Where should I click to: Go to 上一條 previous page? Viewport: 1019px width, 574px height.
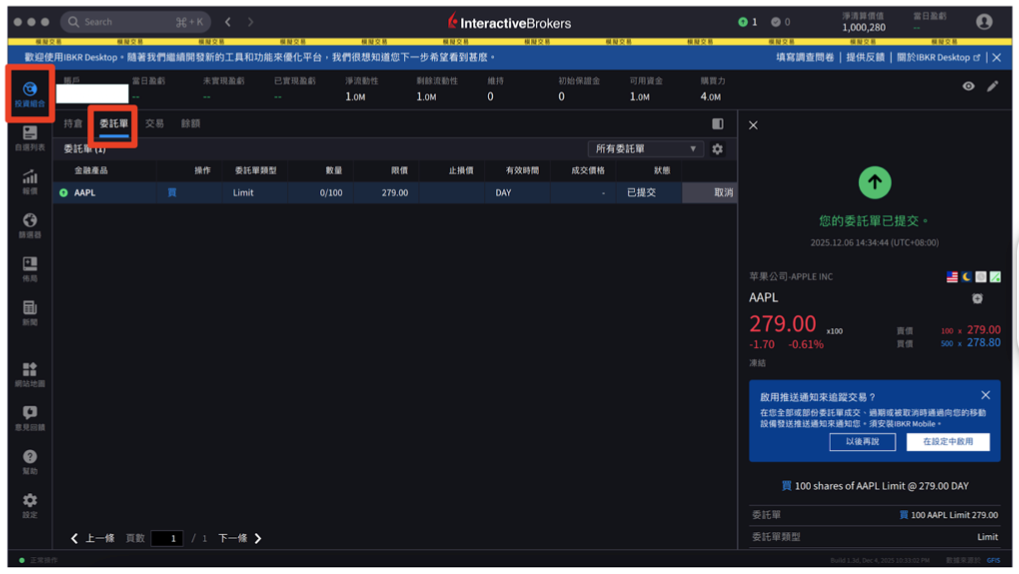tap(93, 538)
